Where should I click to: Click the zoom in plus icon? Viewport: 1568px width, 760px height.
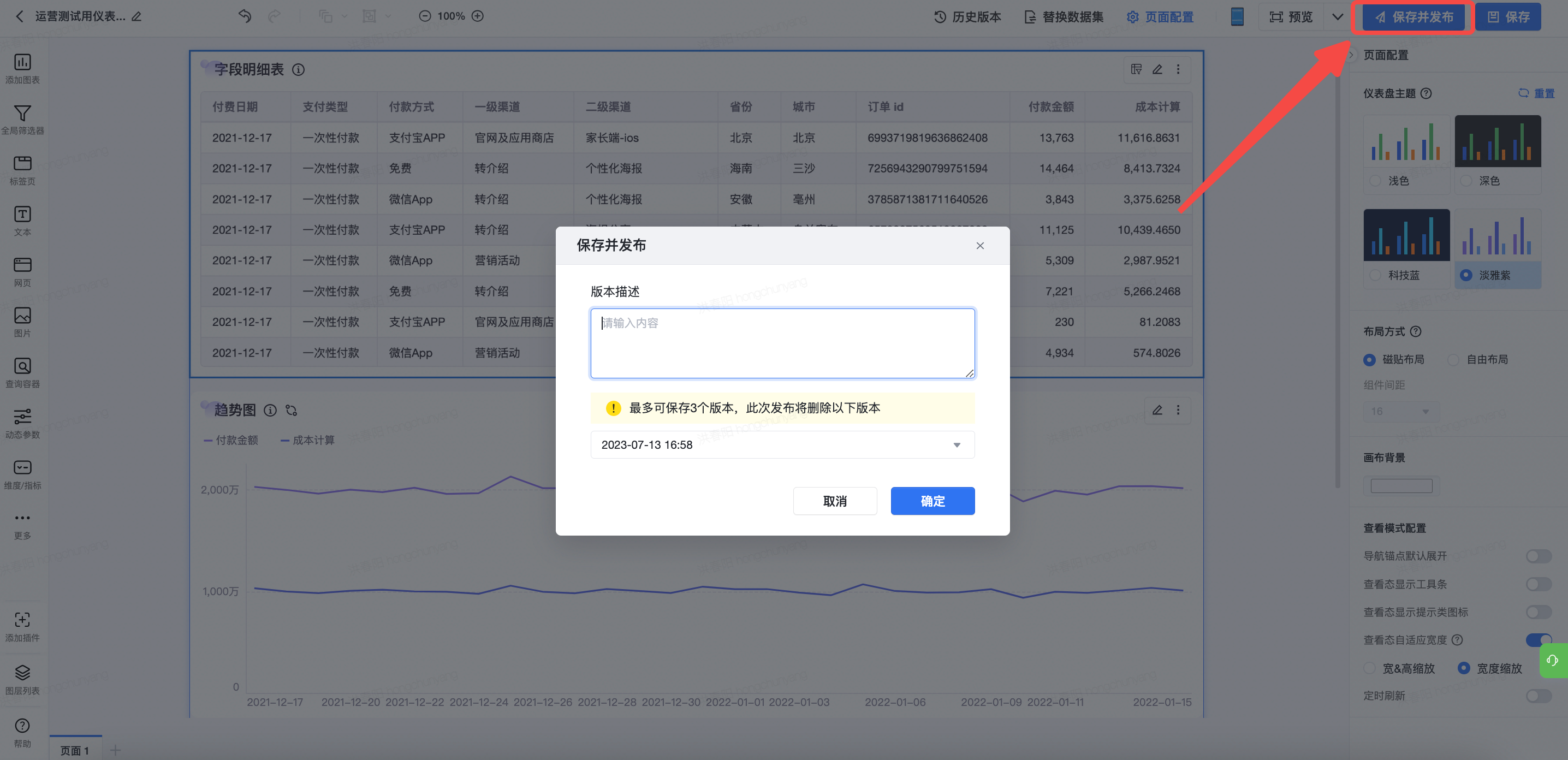[478, 16]
